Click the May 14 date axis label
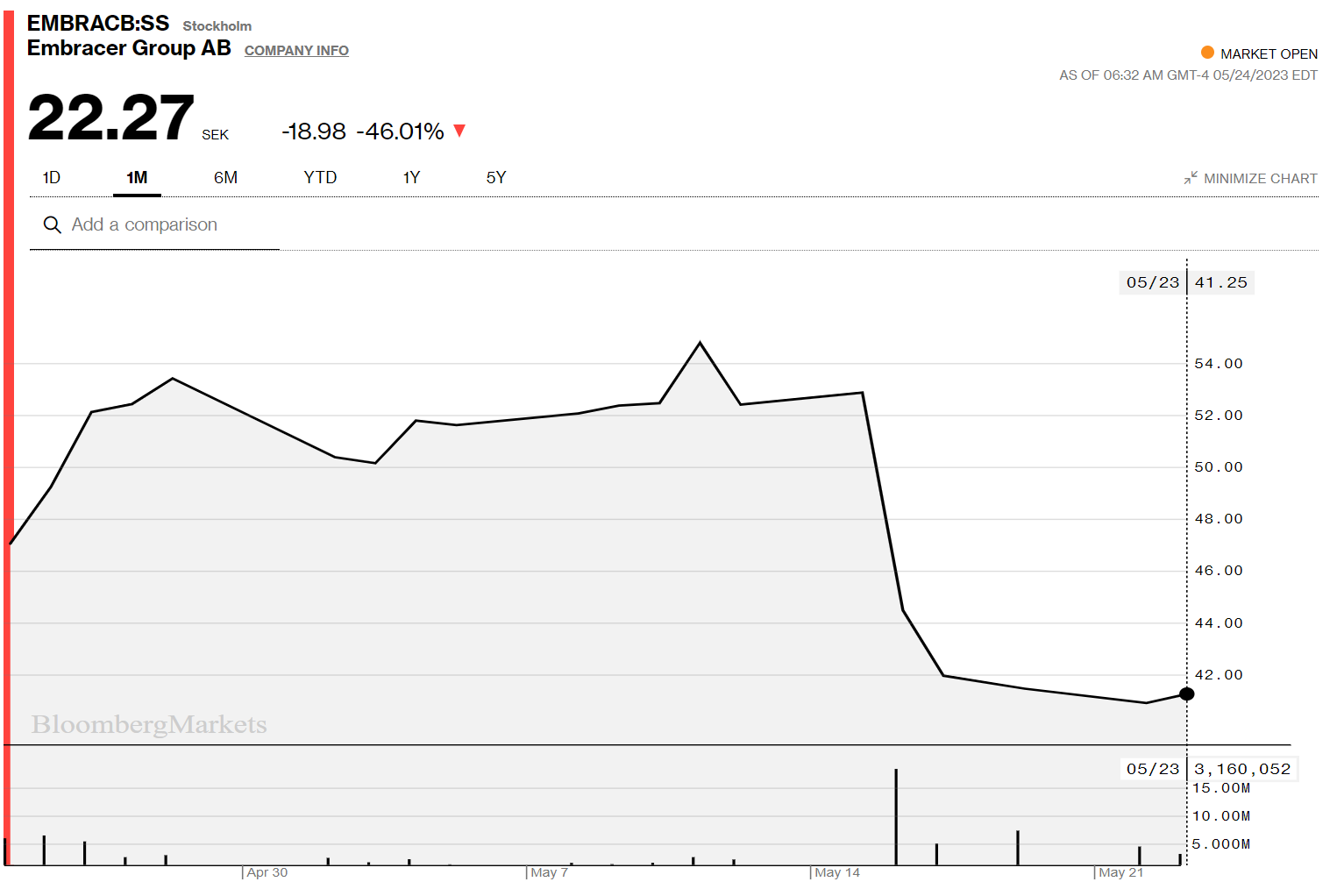The height and width of the screenshot is (896, 1344). 837,872
